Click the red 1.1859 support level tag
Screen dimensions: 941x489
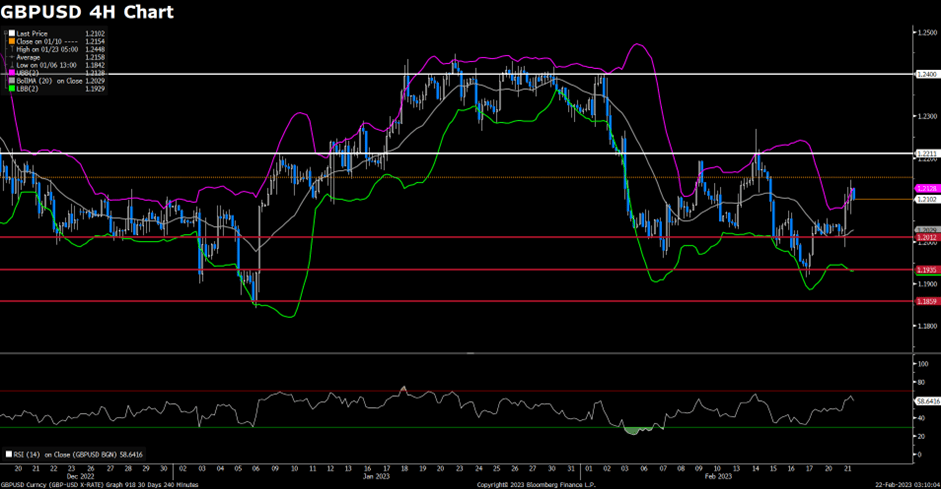925,301
